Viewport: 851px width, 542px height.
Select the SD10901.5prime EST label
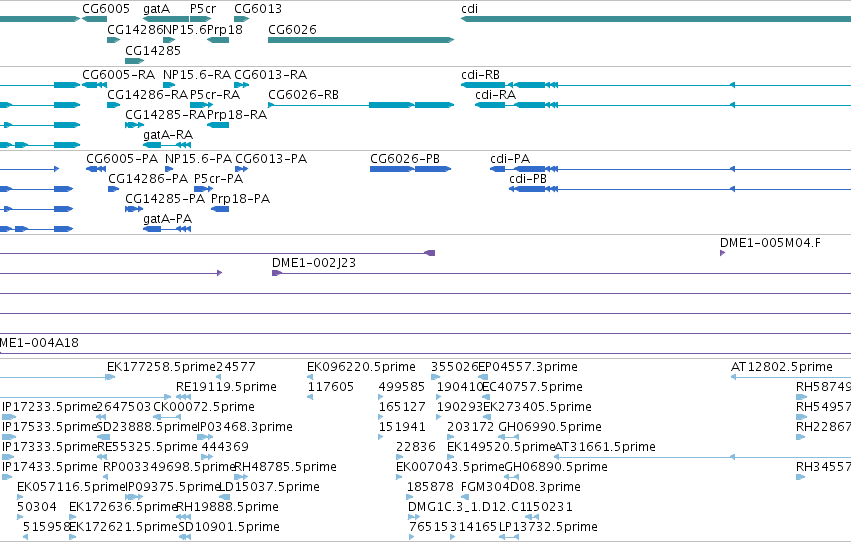(x=228, y=527)
